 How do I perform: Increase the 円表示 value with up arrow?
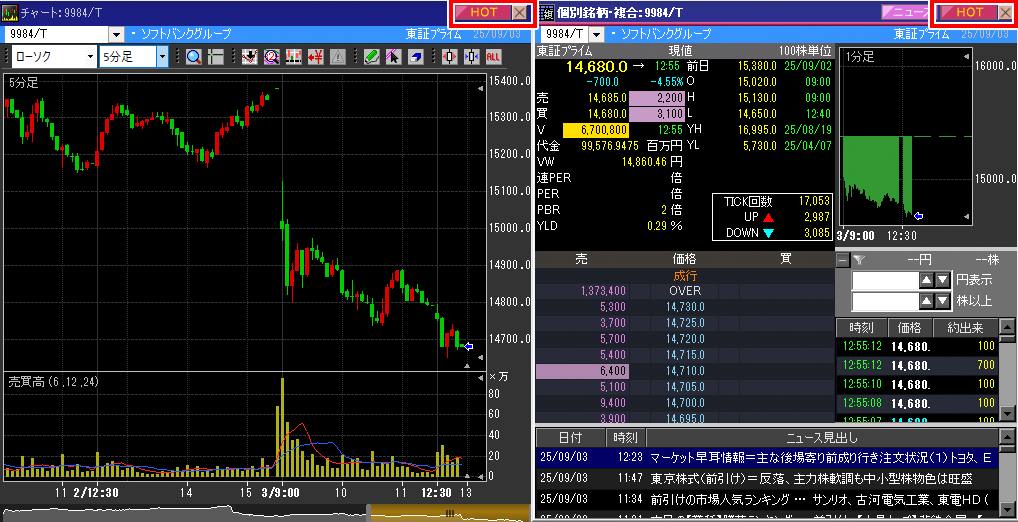coord(926,281)
